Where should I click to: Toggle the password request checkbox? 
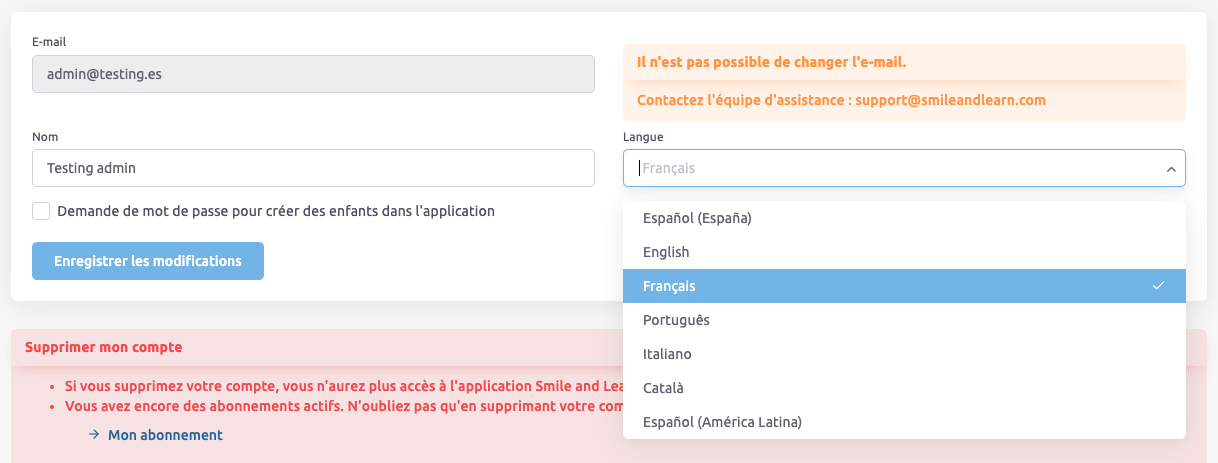click(41, 211)
